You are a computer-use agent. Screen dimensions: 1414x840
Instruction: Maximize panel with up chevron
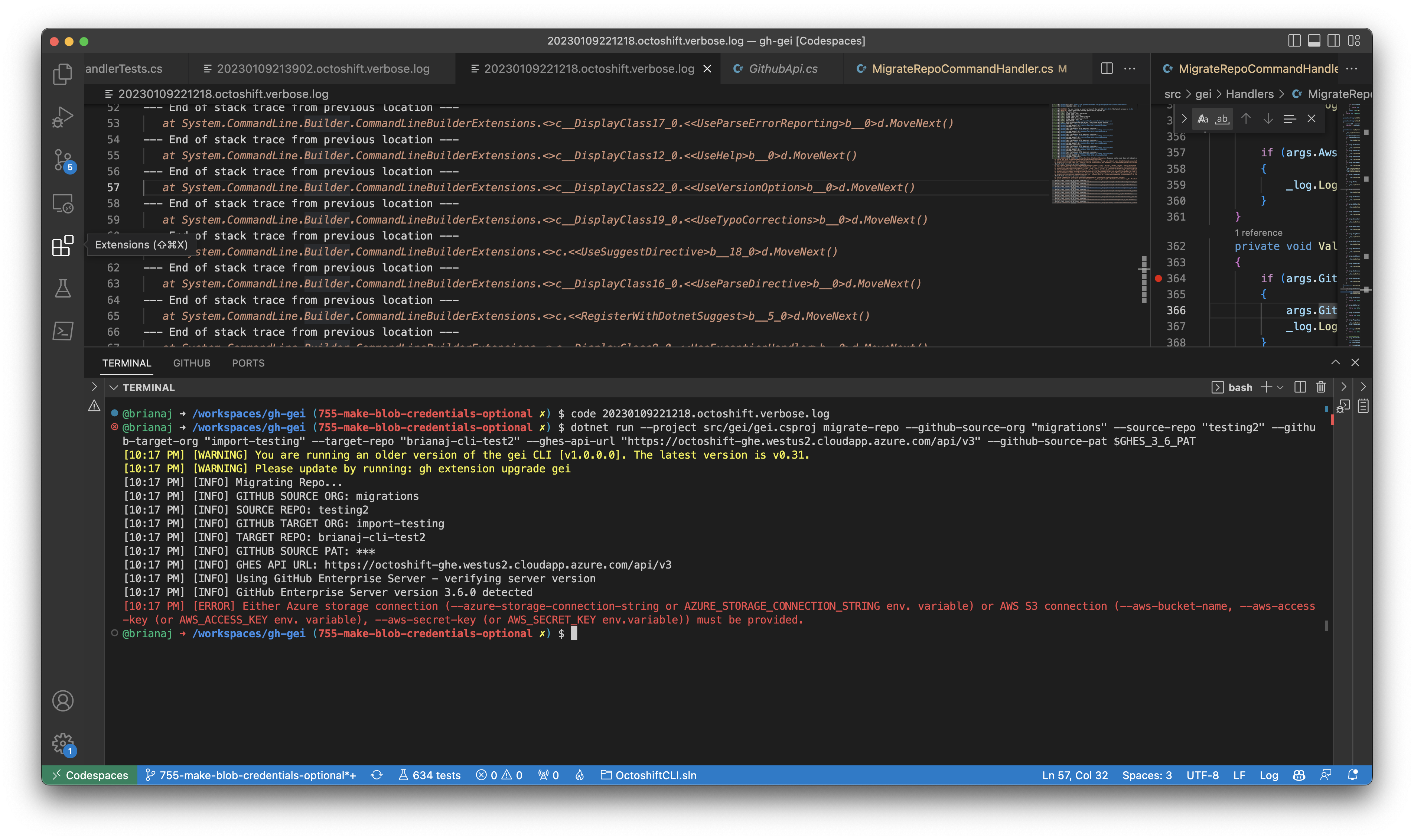1335,362
